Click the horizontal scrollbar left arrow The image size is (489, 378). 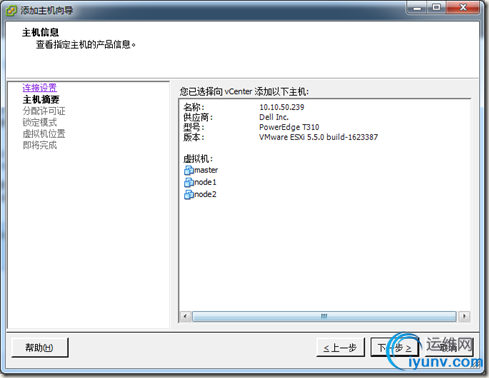[x=186, y=316]
